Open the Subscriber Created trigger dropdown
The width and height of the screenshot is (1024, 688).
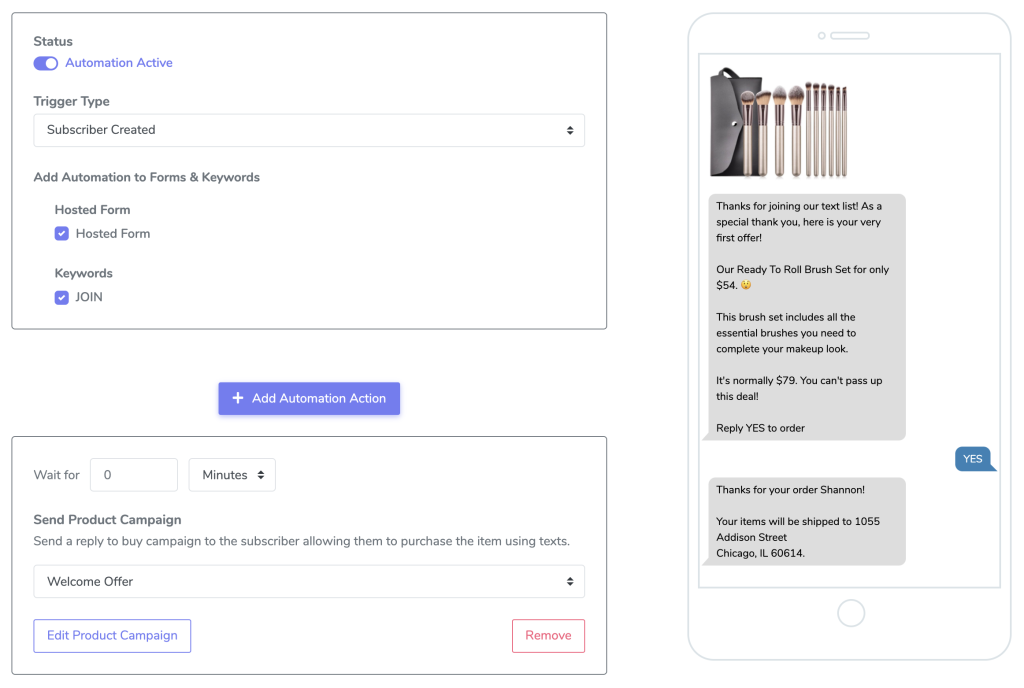point(309,129)
